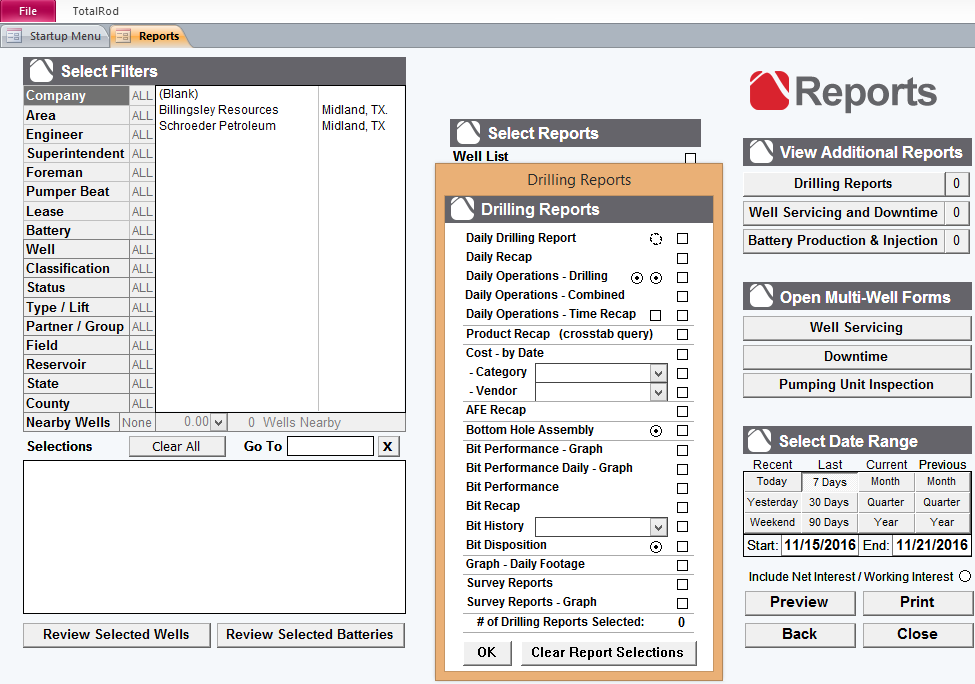Image resolution: width=975 pixels, height=684 pixels.
Task: Click the Go To input field
Action: 330,446
